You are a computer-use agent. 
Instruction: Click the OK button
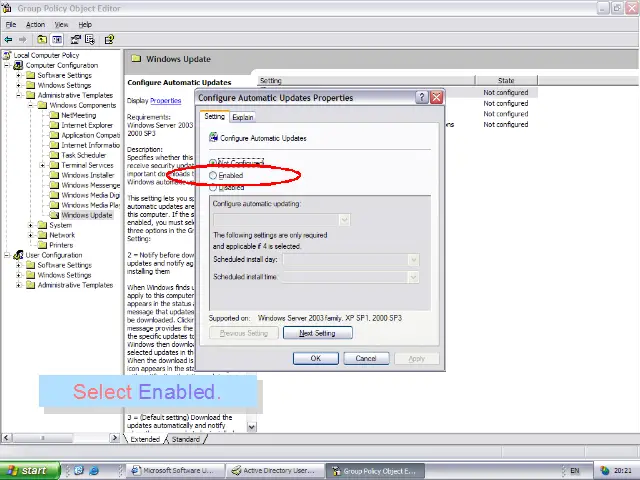tap(316, 358)
